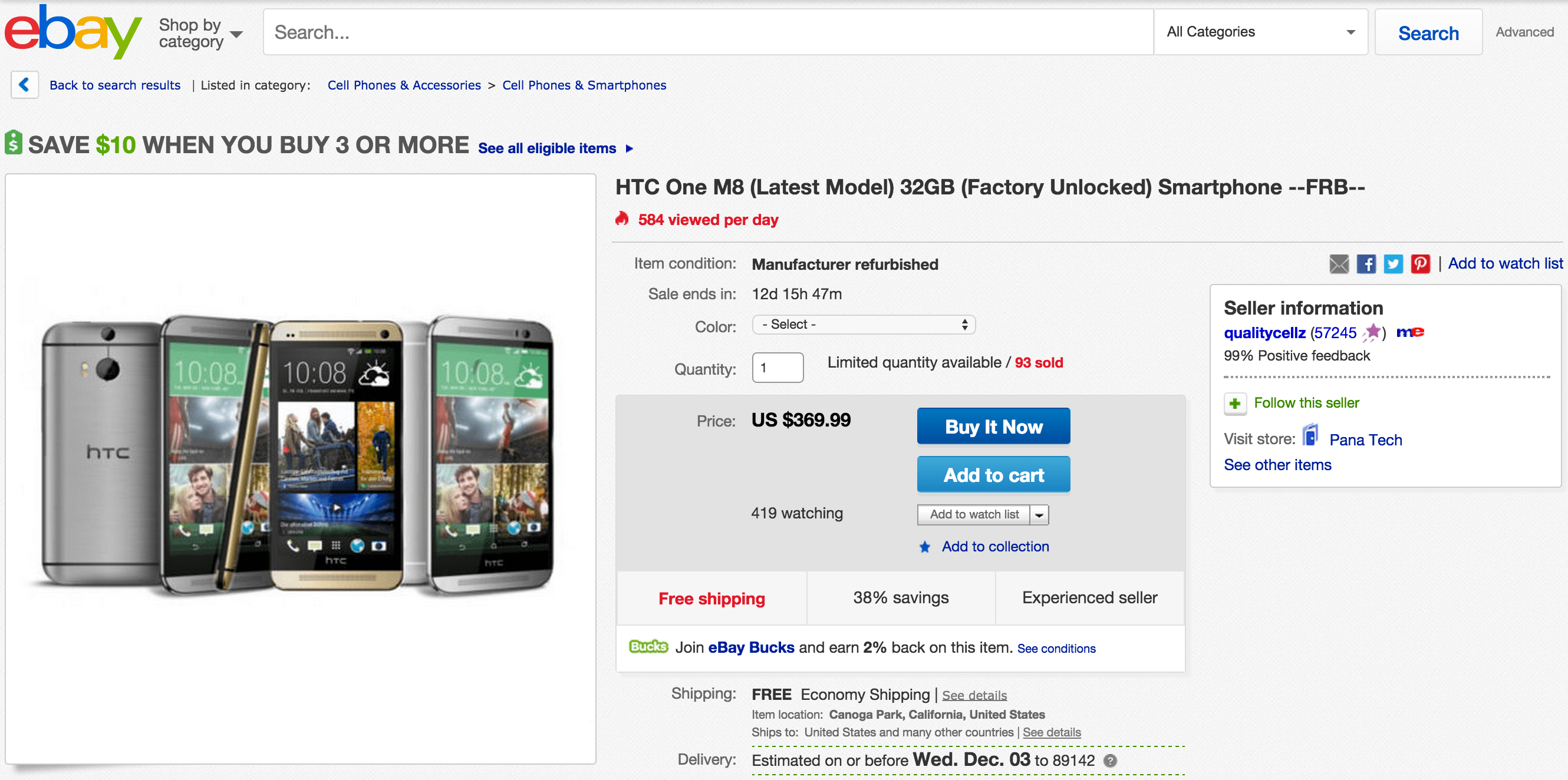Open the Color select dropdown
This screenshot has width=1568, height=780.
[863, 325]
